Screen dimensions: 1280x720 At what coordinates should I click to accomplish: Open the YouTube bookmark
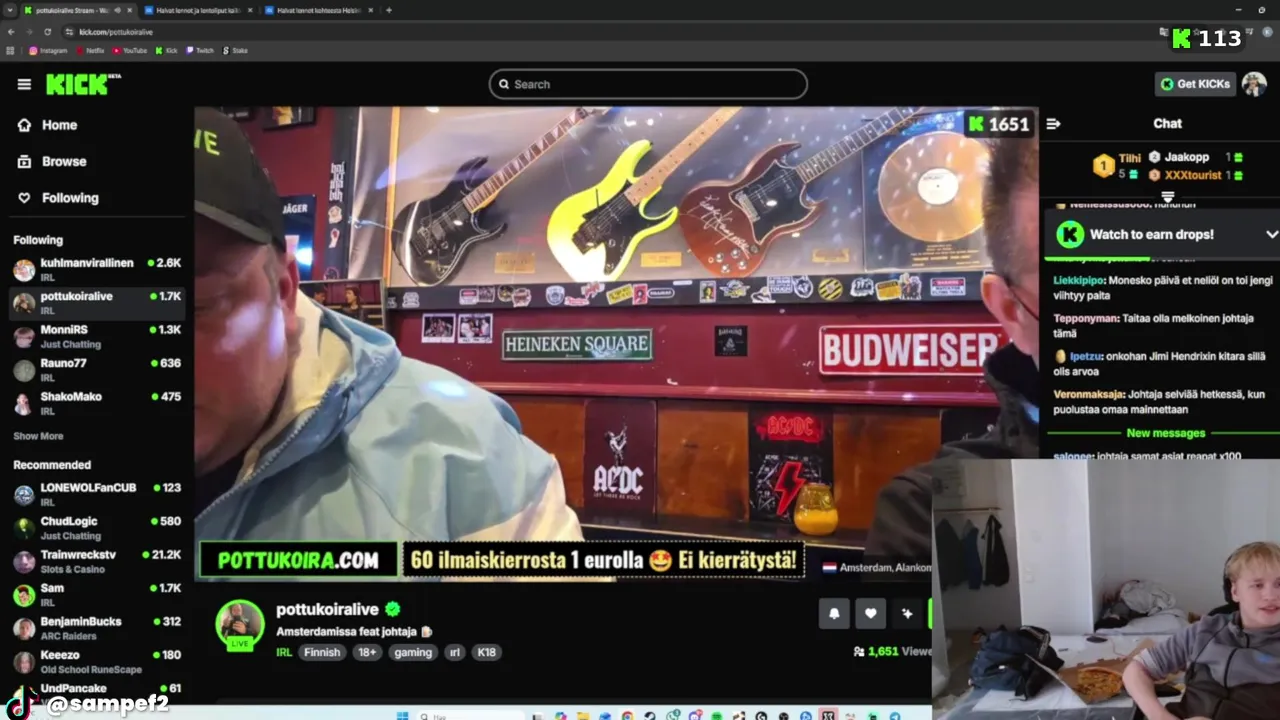pos(130,50)
